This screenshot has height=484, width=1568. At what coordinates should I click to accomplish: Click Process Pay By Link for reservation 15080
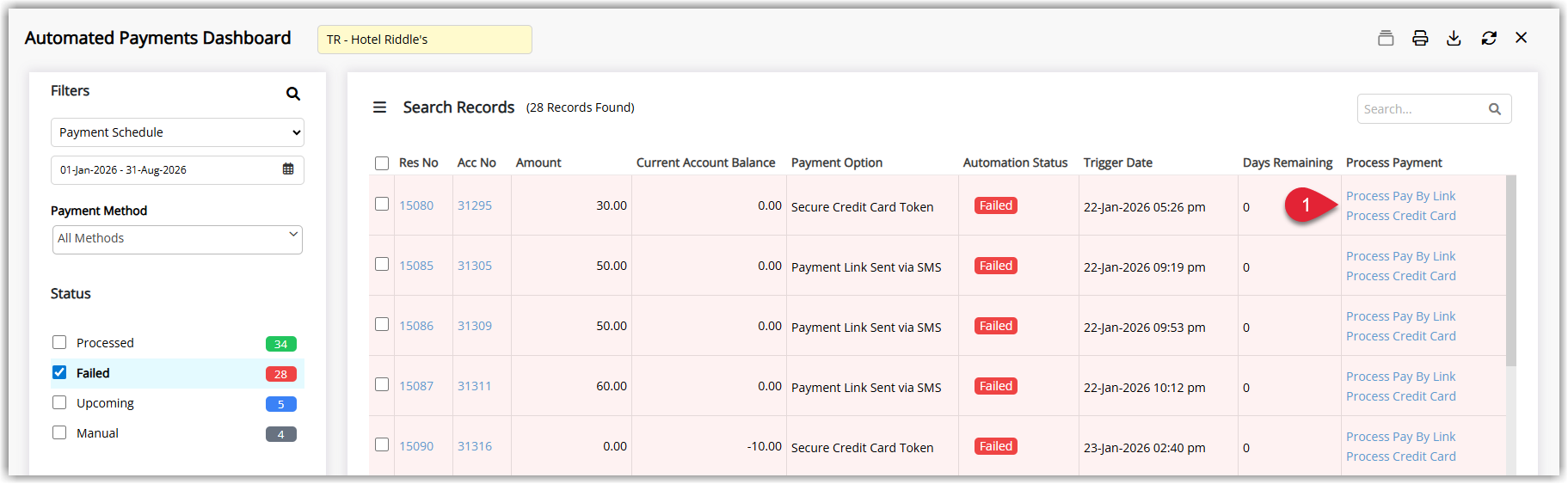(1401, 196)
